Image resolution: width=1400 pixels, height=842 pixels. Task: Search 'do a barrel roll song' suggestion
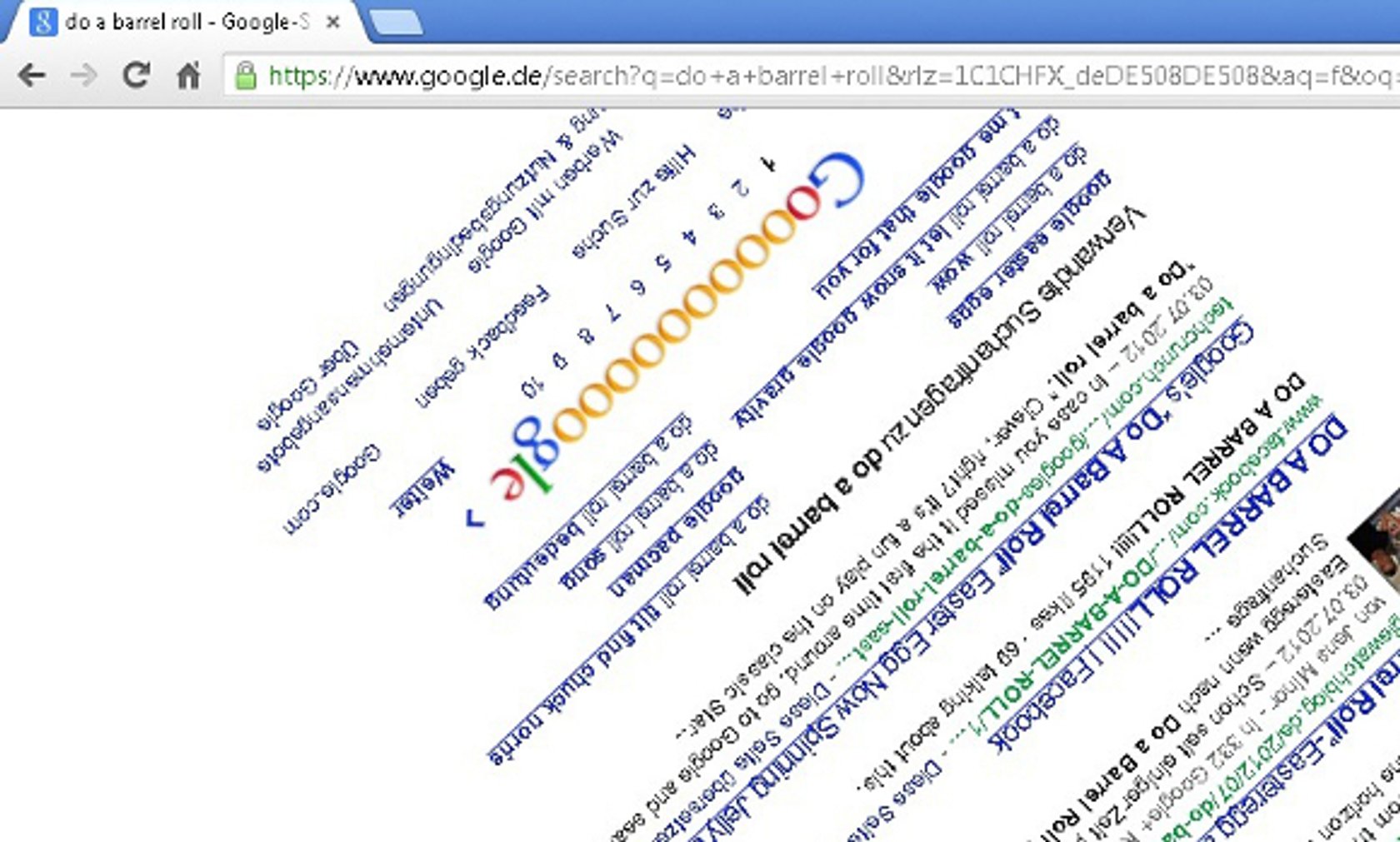tap(639, 515)
